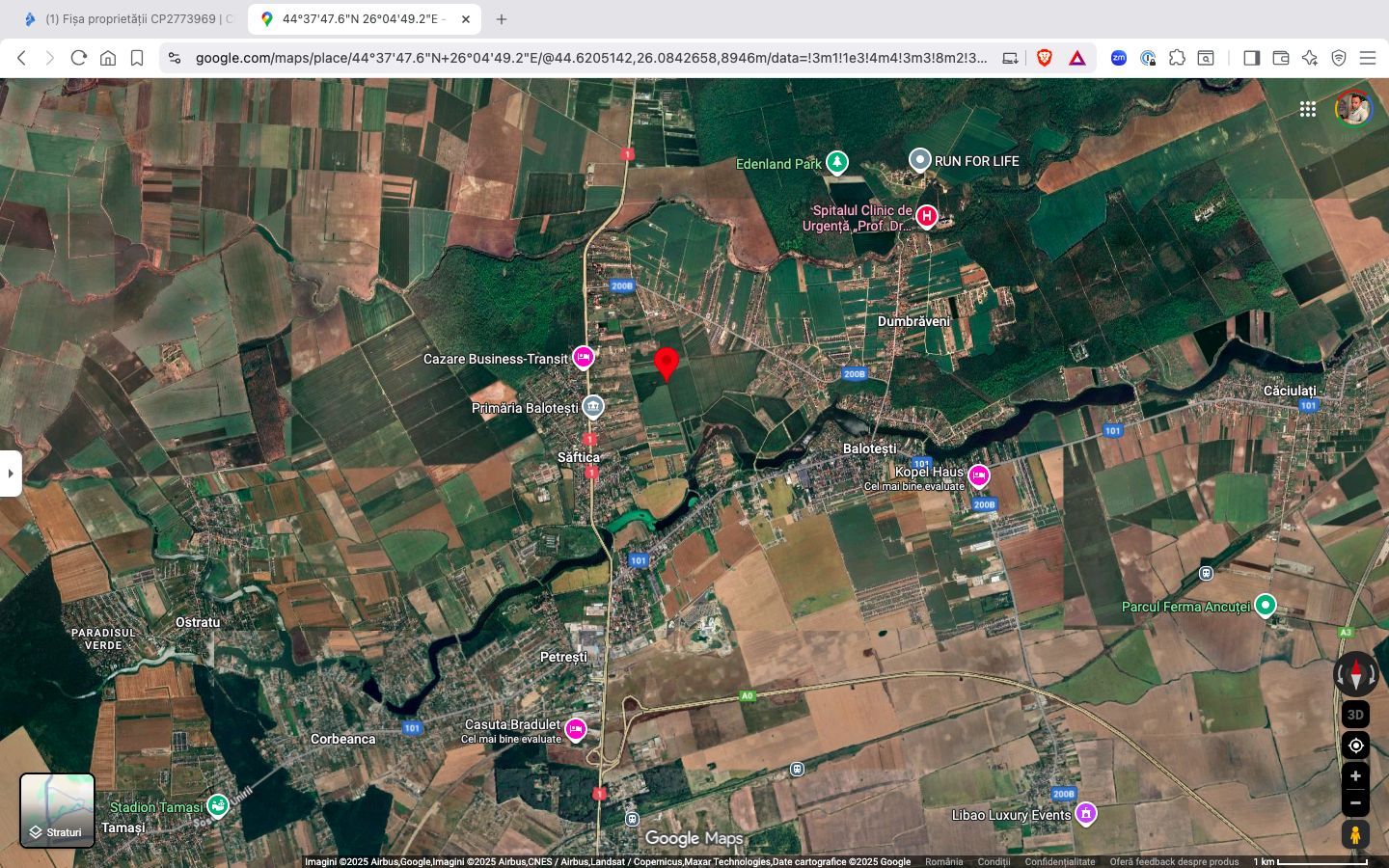Open the Google apps grid launcher
Viewport: 1389px width, 868px height.
coord(1308,109)
